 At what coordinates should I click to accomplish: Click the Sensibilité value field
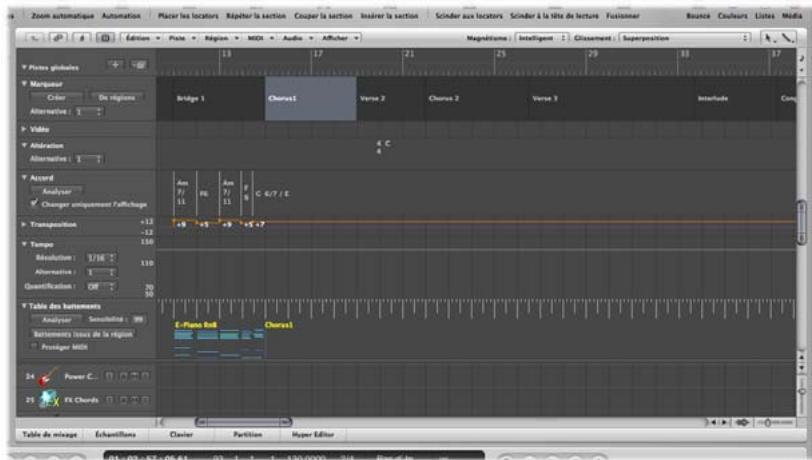click(138, 320)
